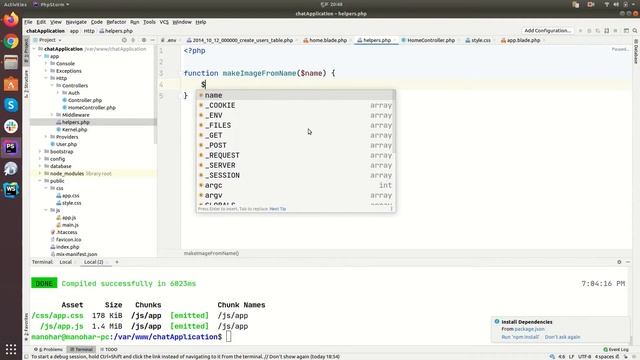Switch to style.css editor tab
Image resolution: width=640 pixels, height=360 pixels.
[x=478, y=40]
